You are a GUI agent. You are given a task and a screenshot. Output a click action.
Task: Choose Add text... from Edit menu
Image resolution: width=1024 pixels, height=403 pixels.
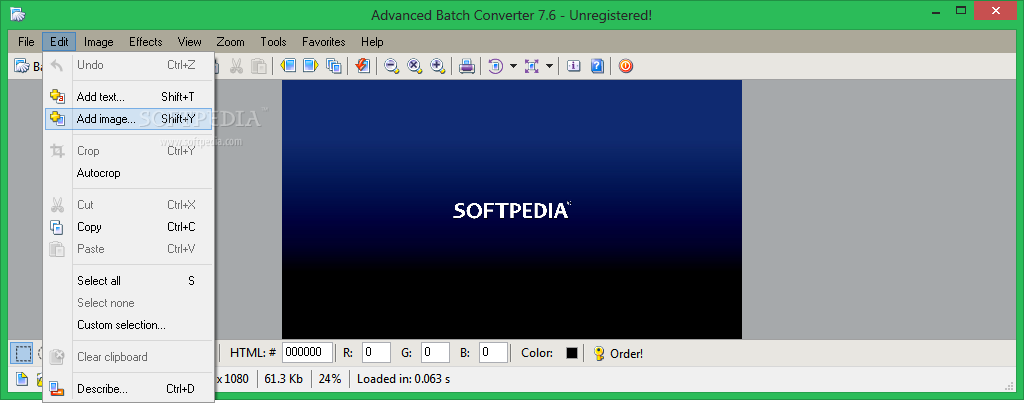(x=129, y=97)
